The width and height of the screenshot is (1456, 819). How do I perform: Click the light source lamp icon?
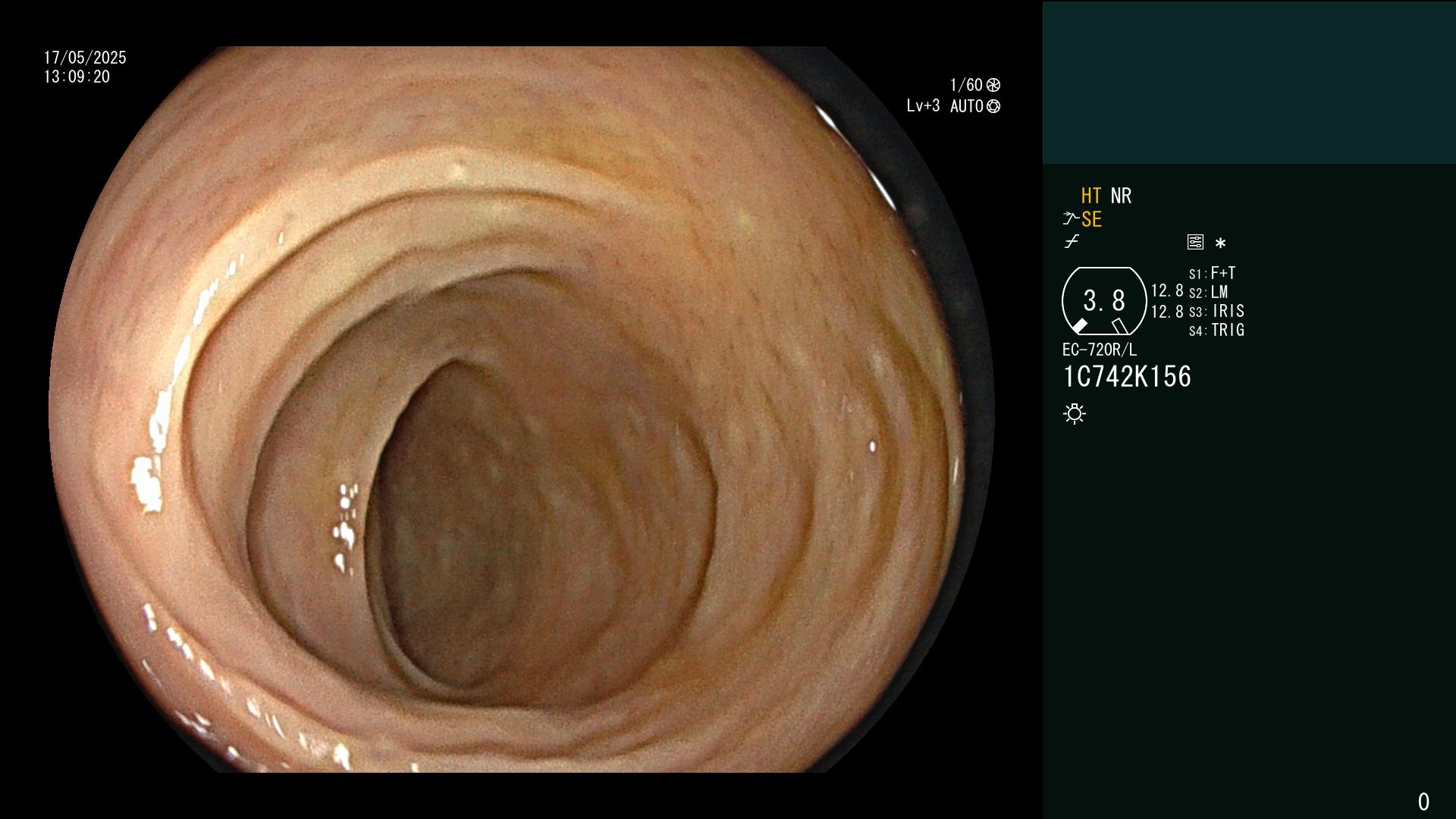(x=1075, y=414)
